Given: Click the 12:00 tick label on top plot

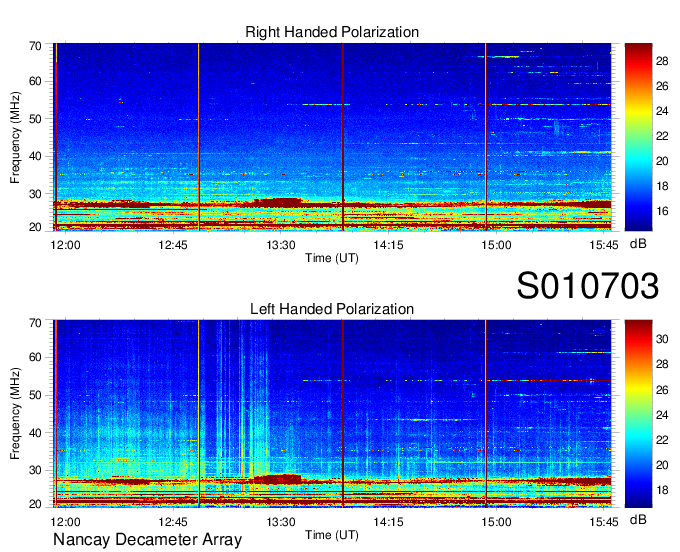Looking at the screenshot, I should click(x=65, y=245).
